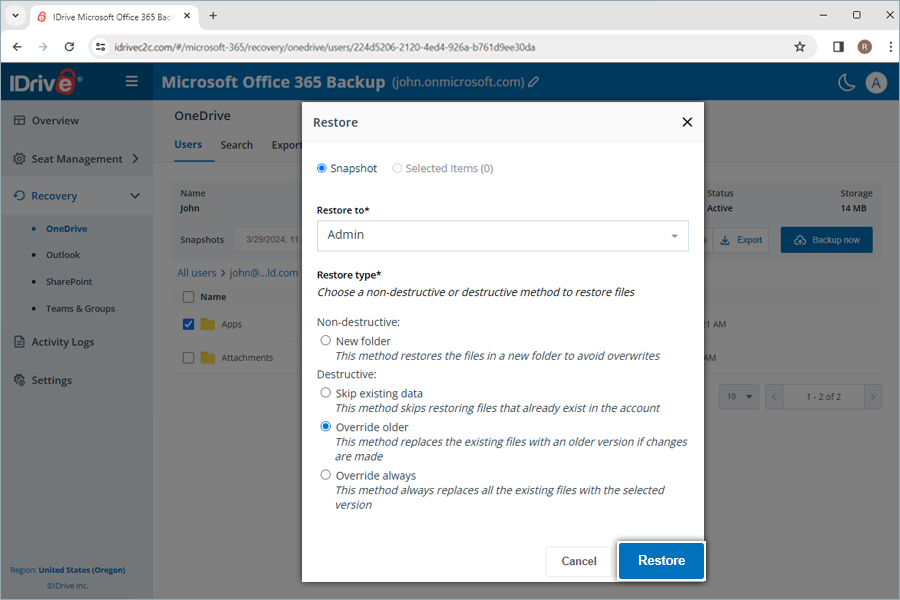Uncheck the Apps folder checkbox
Viewport: 900px width, 600px height.
point(188,324)
